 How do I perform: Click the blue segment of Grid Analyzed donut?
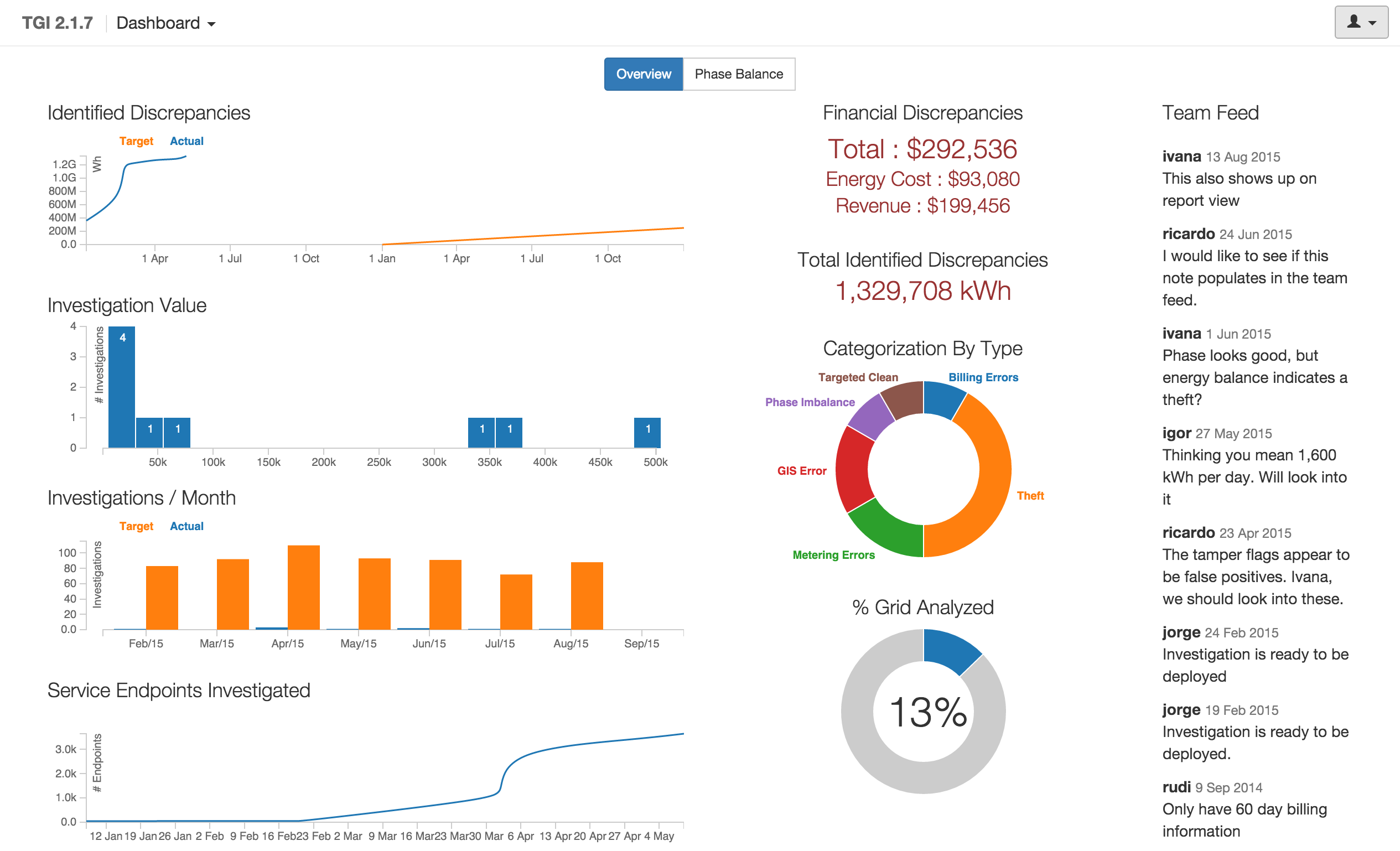point(952,650)
